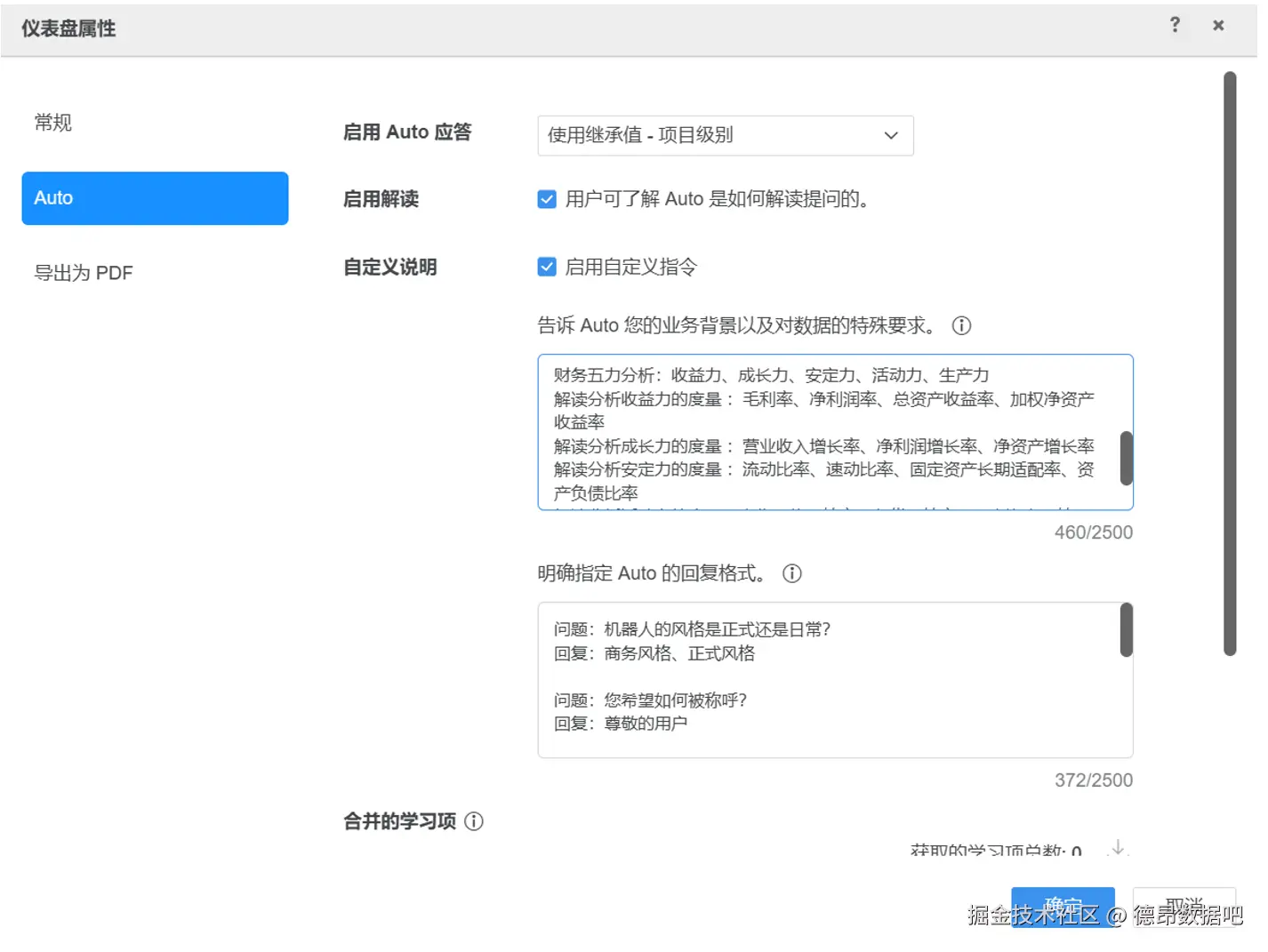Click the chevron on the 启用 Auto 应答 dropdown
Screen dimensions: 1268x952
(x=891, y=135)
